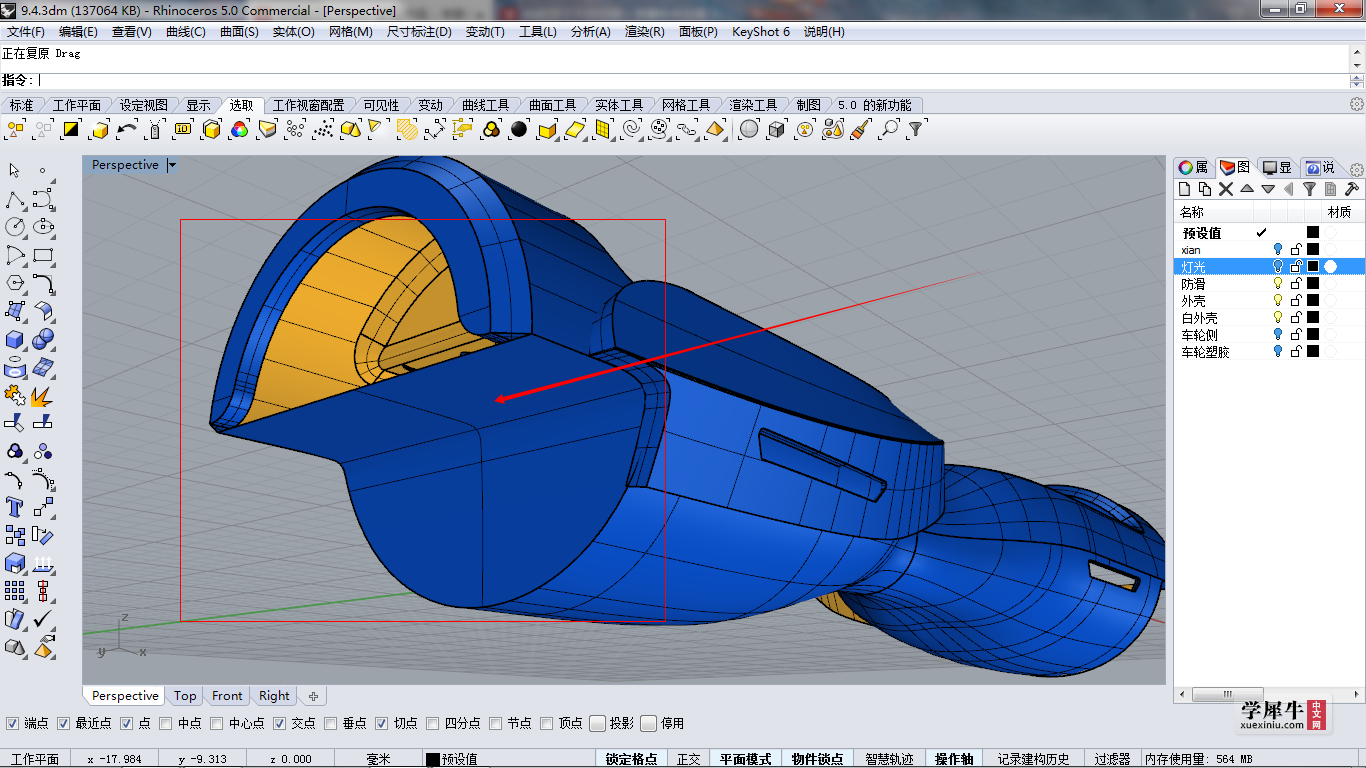Click the checkmark analysis tool icon
This screenshot has width=1366, height=768.
[x=43, y=619]
